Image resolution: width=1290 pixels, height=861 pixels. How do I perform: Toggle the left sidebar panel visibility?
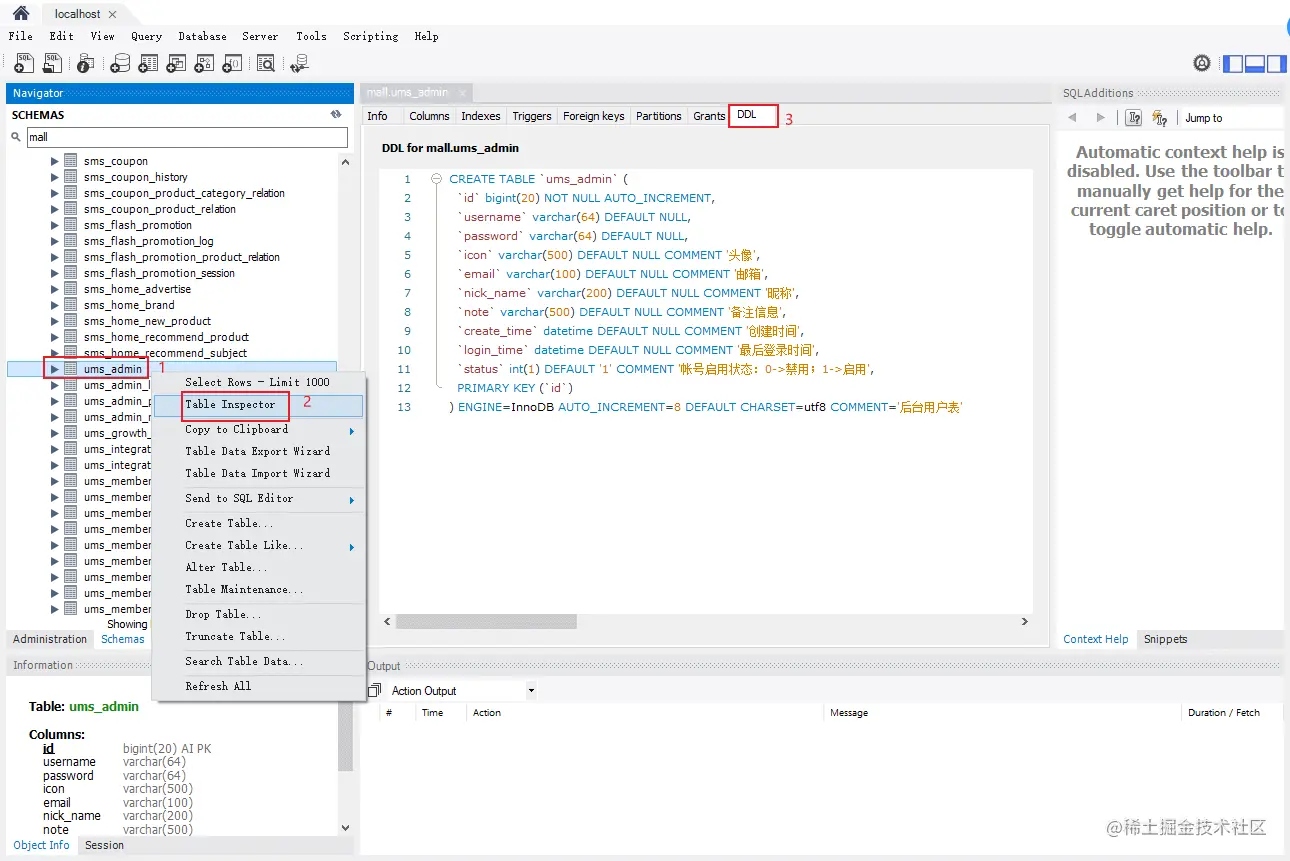point(1234,63)
